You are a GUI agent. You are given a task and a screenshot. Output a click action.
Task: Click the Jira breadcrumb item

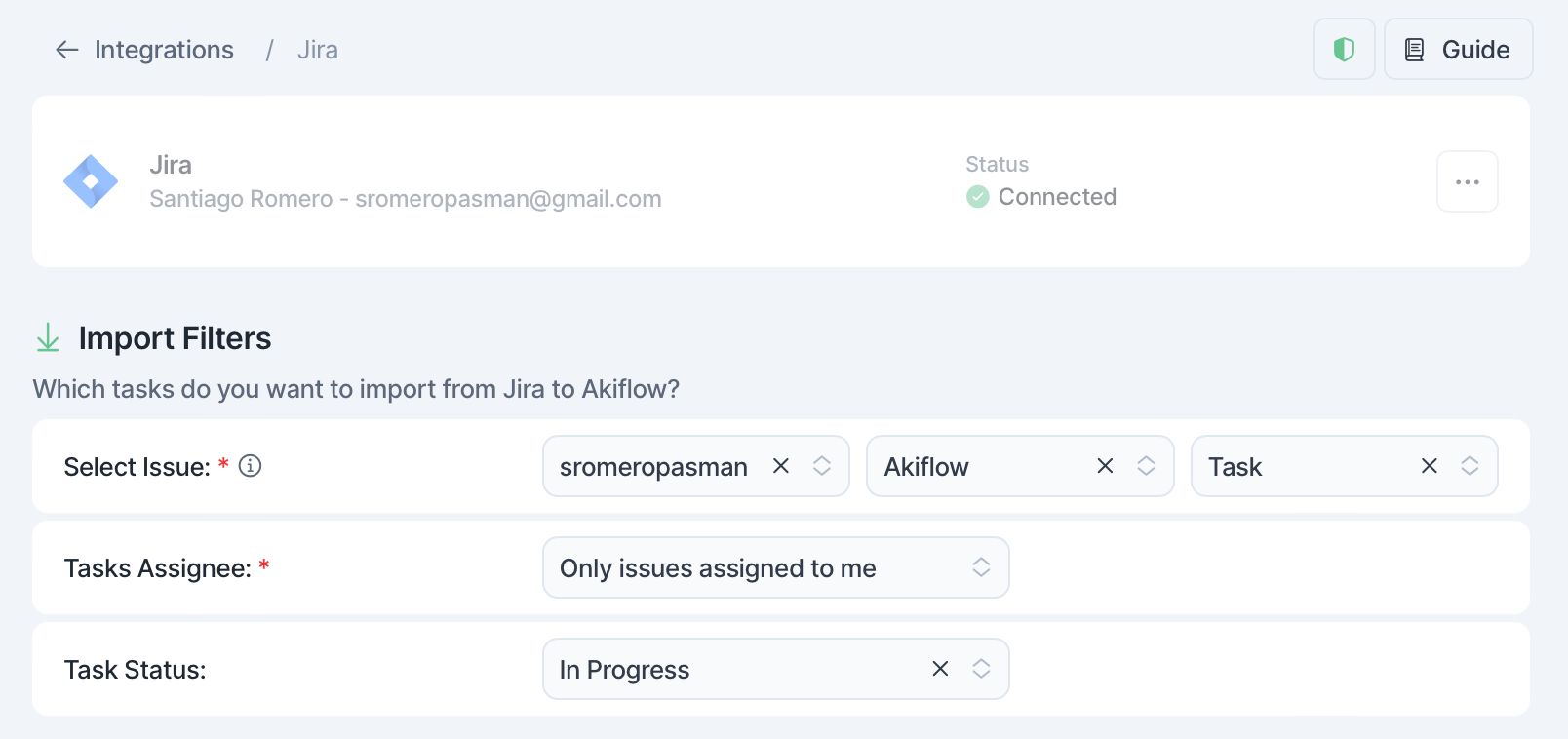click(318, 50)
